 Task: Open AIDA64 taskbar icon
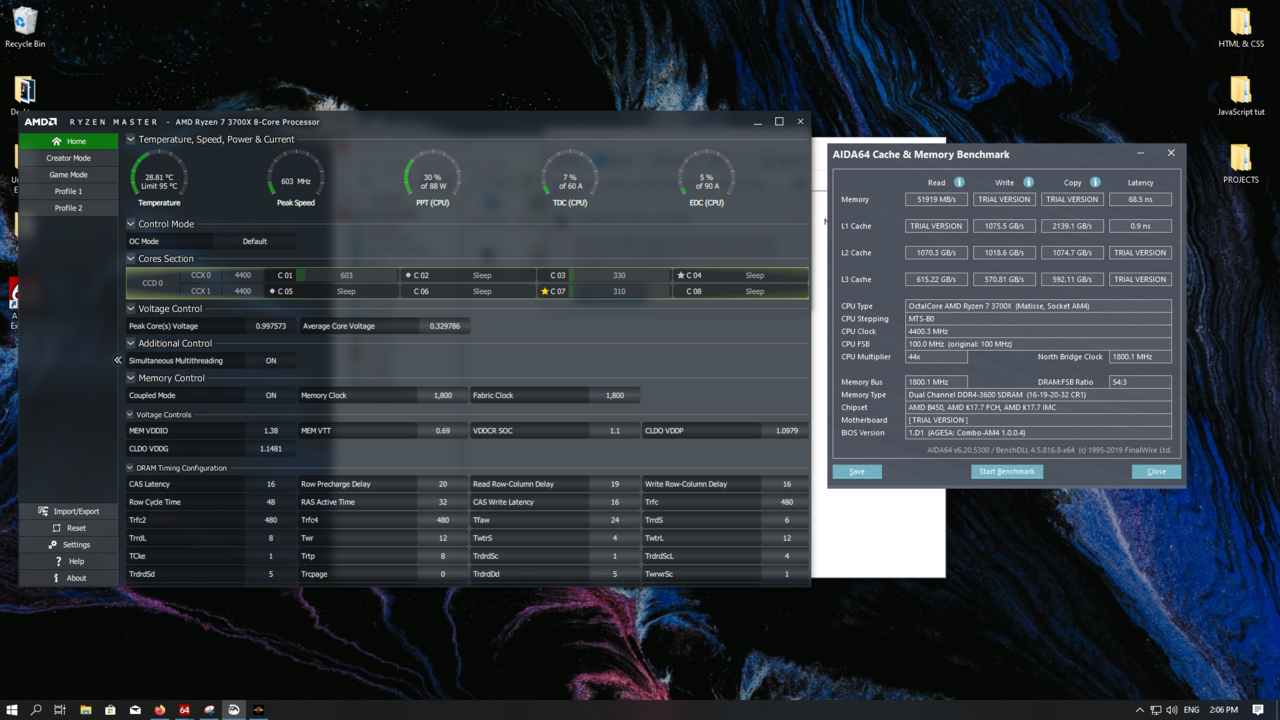pos(184,710)
